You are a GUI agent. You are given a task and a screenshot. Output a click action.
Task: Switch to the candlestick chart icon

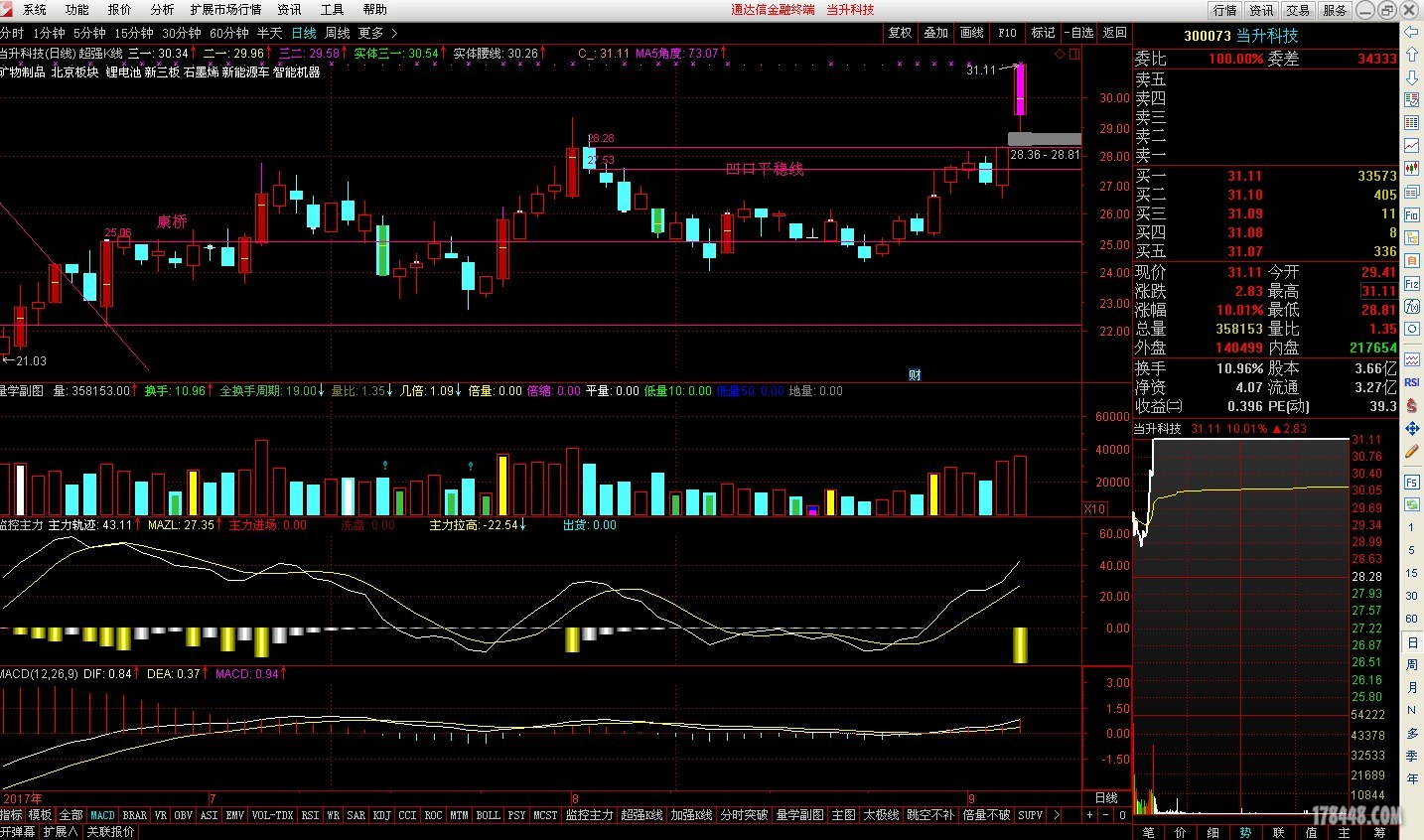tap(1411, 169)
